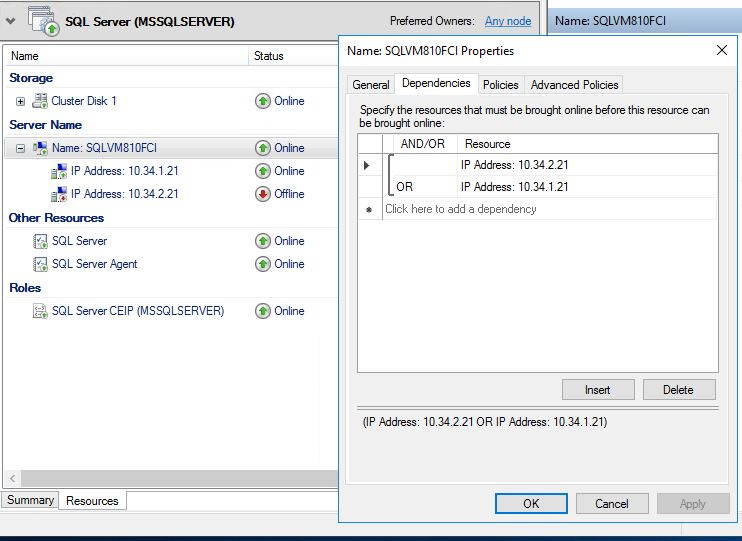The image size is (742, 541).
Task: Click the Other Resources group heading
Action: [56, 218]
